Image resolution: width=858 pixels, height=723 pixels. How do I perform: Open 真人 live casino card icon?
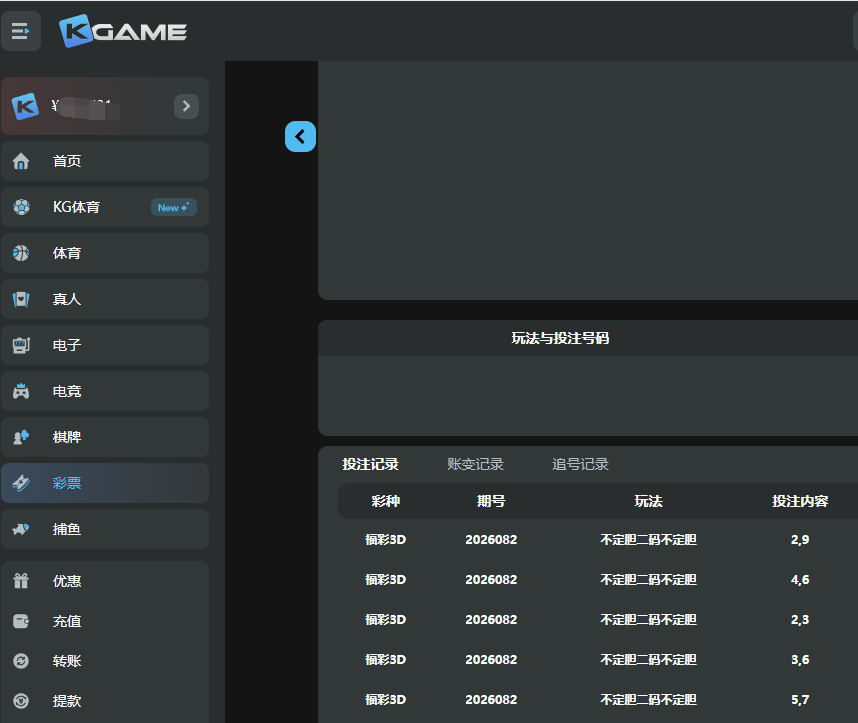(21, 299)
